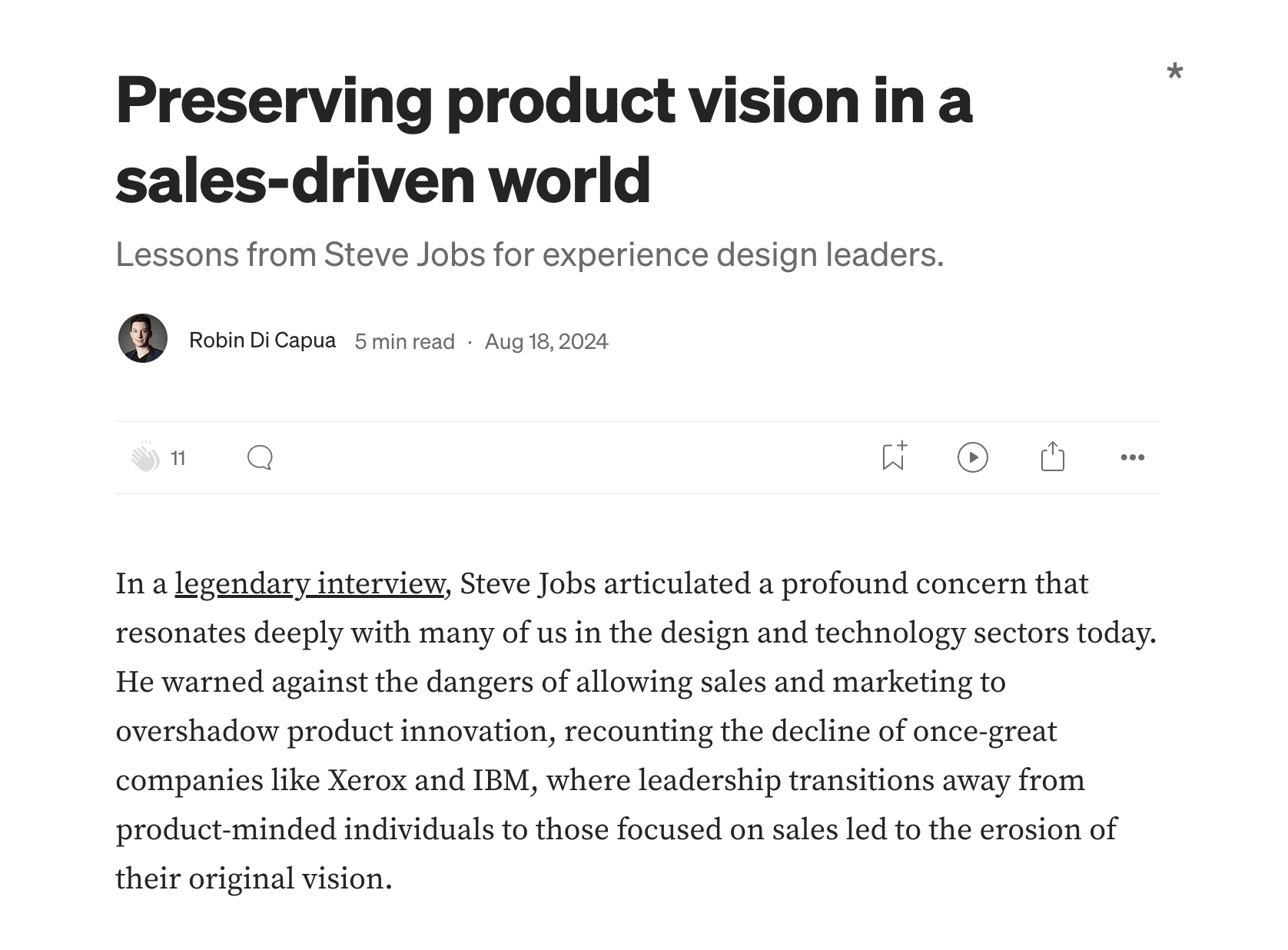Click the Aug 18, 2024 publish date
The width and height of the screenshot is (1288, 950).
pos(546,341)
